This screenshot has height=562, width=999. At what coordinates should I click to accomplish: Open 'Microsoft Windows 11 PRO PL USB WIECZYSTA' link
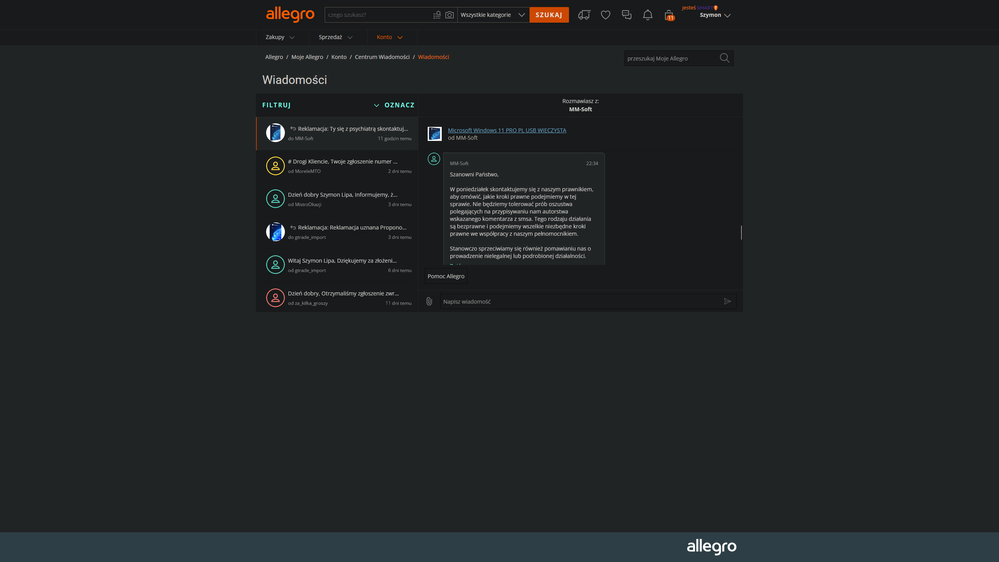click(507, 130)
